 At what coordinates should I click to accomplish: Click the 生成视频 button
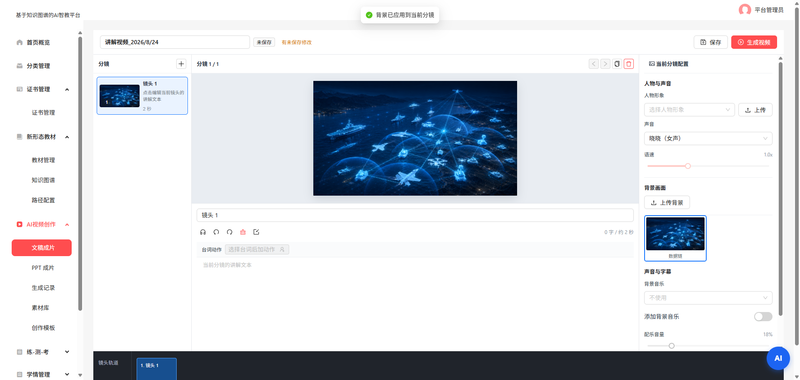point(754,42)
